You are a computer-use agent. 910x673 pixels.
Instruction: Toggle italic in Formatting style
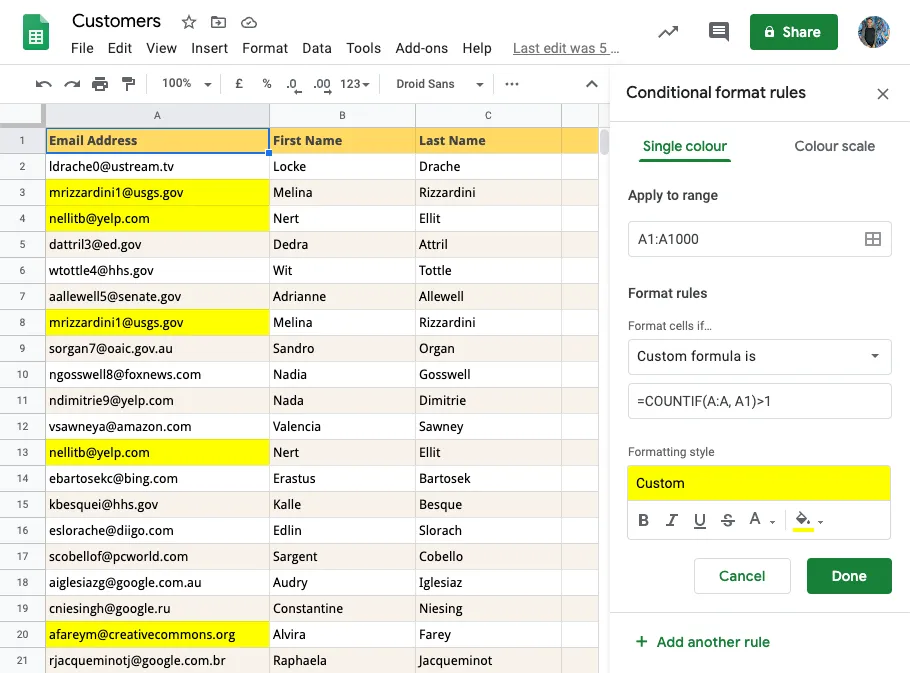click(671, 520)
